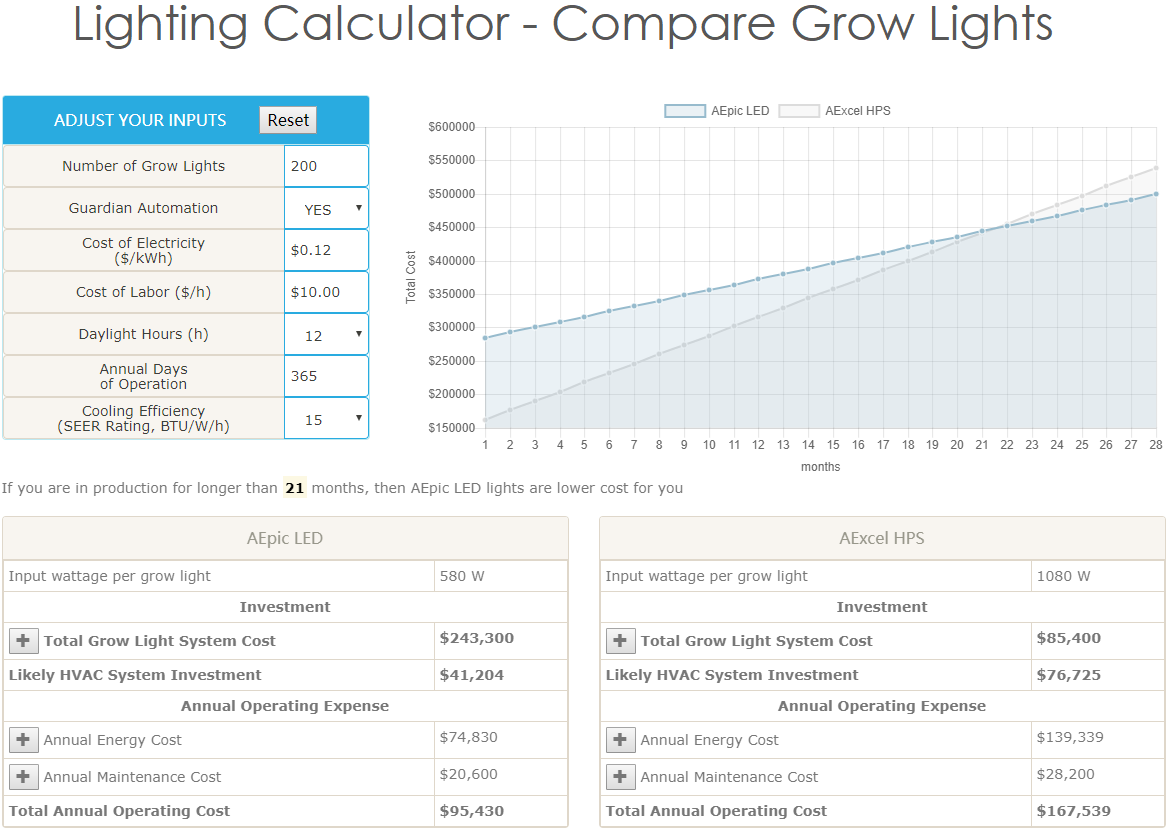Click the AEpic LED data point at month 1
Screen dimensions: 1169x830
tap(485, 338)
